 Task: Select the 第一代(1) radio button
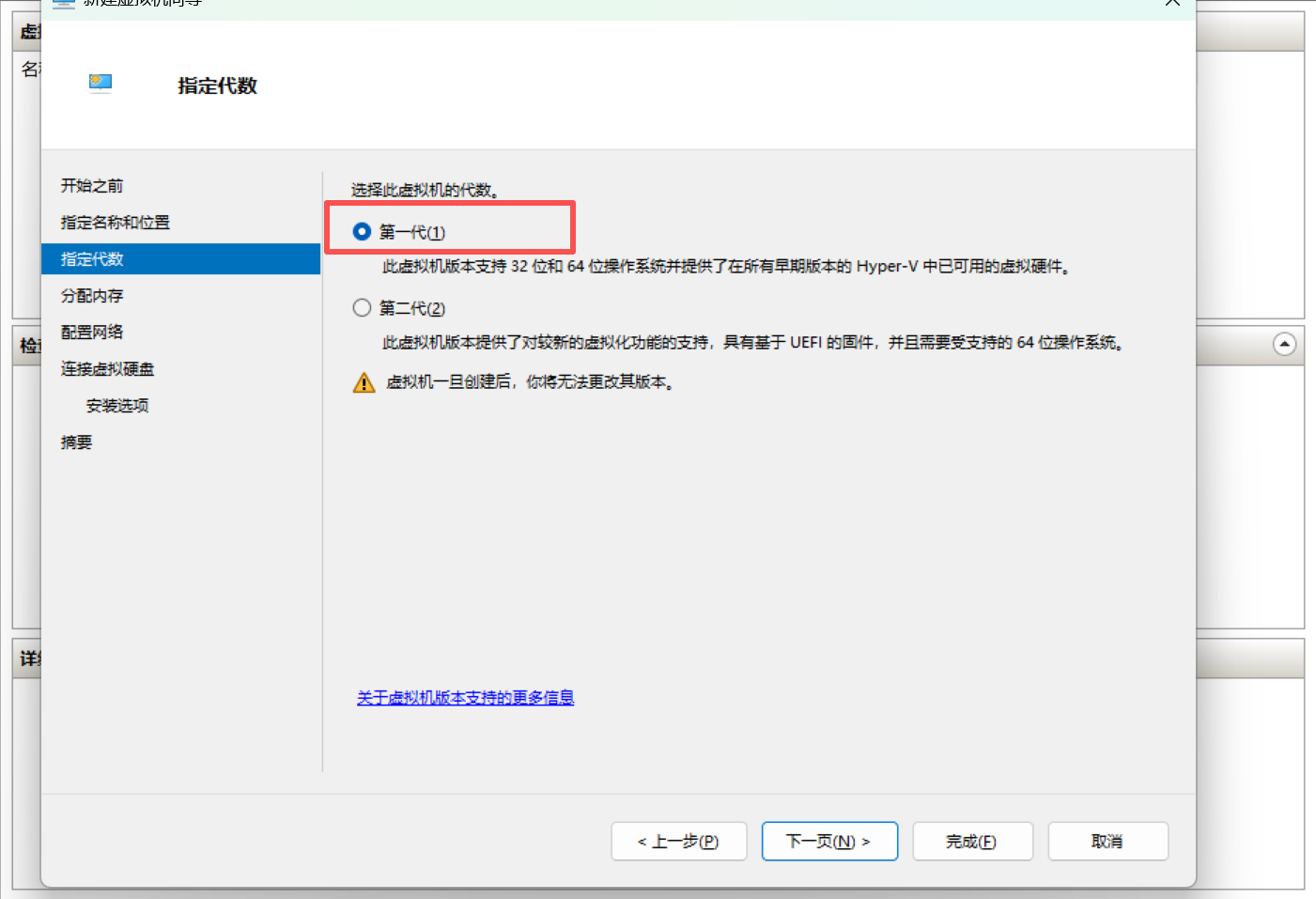click(x=362, y=232)
